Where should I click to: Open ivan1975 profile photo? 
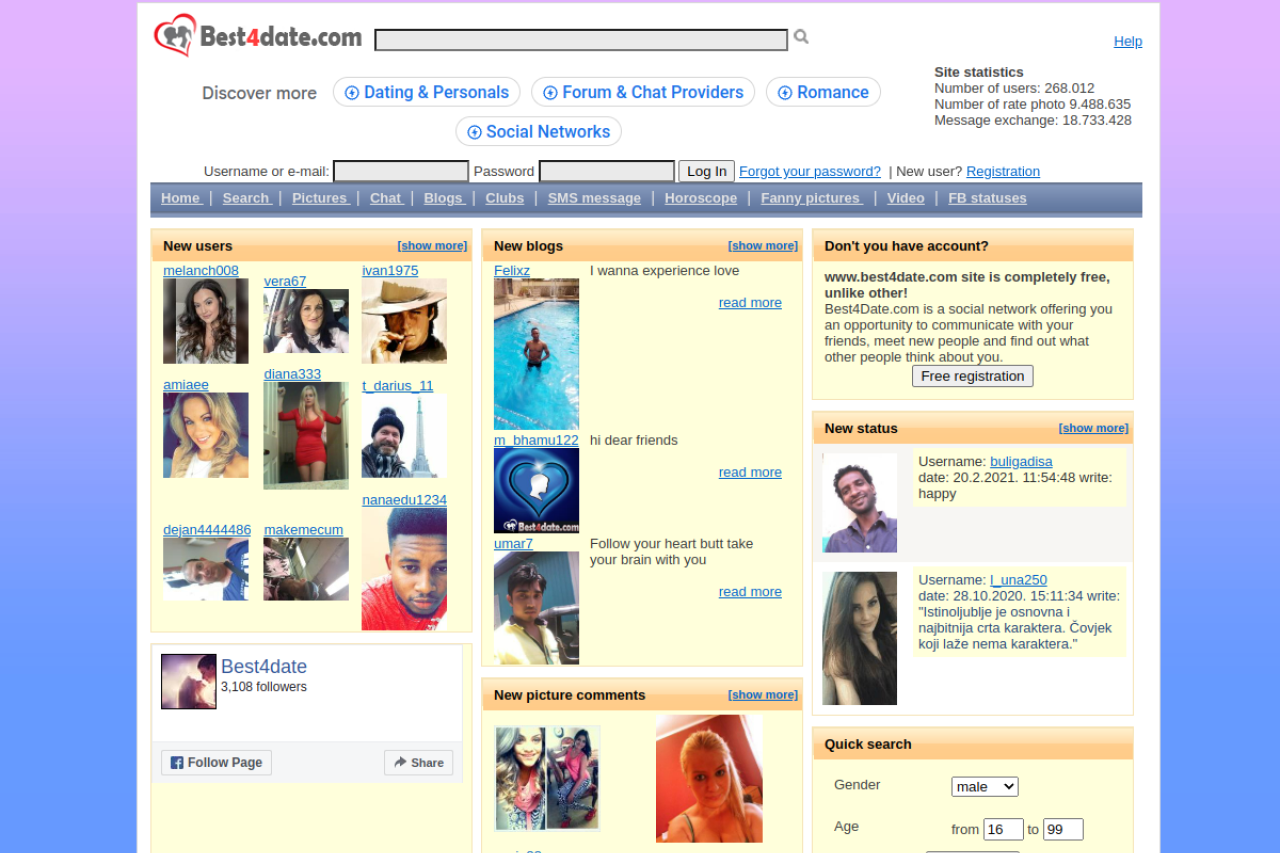pyautogui.click(x=404, y=321)
